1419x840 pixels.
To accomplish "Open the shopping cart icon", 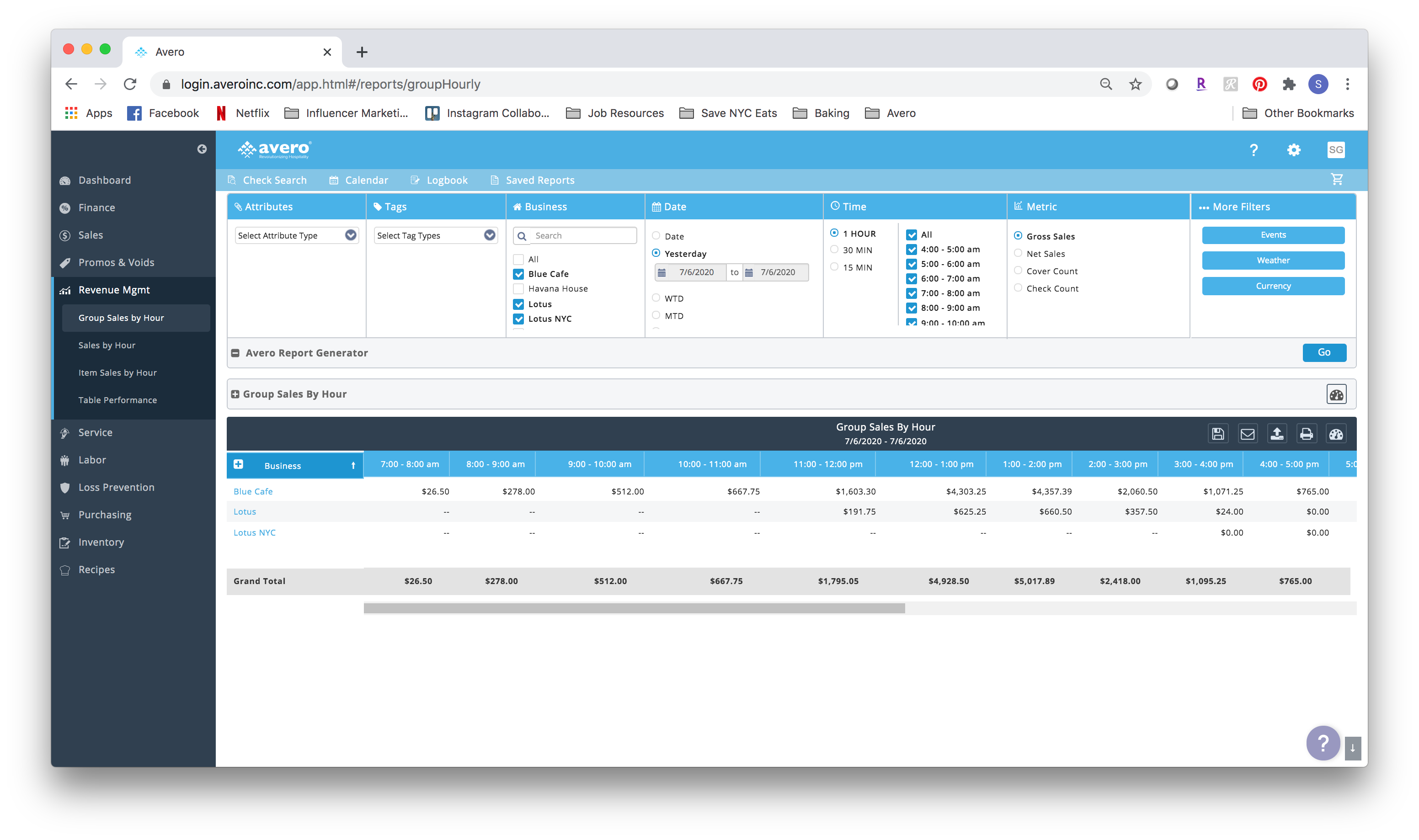I will point(1336,180).
